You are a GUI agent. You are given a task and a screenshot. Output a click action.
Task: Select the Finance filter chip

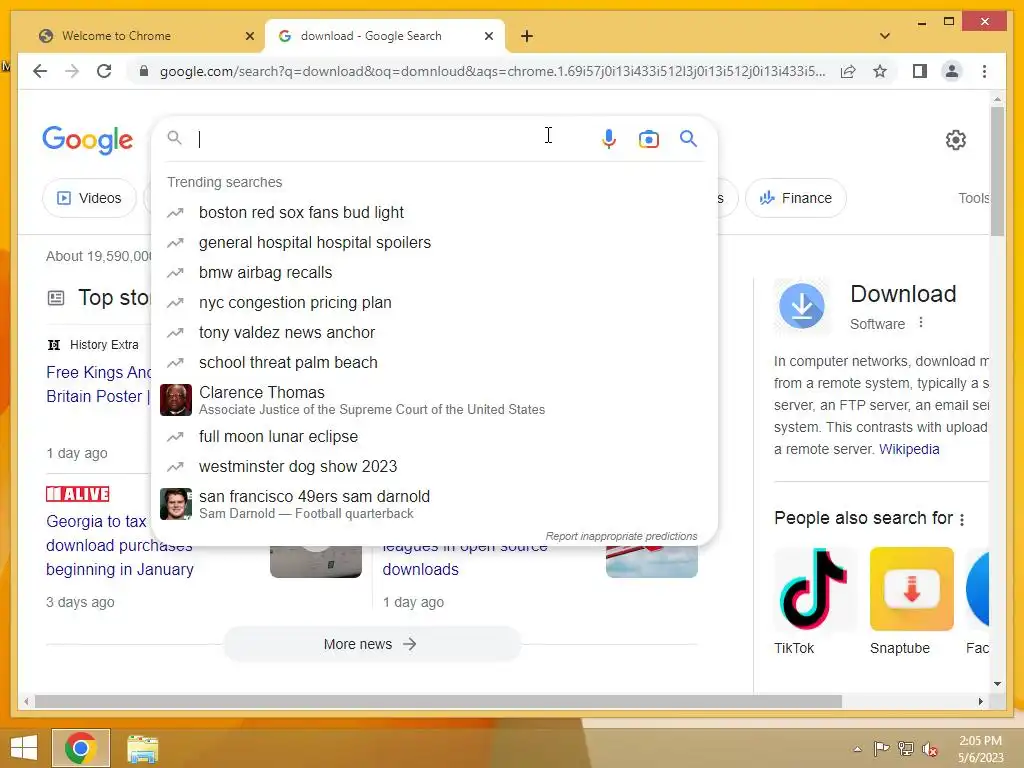pos(795,198)
